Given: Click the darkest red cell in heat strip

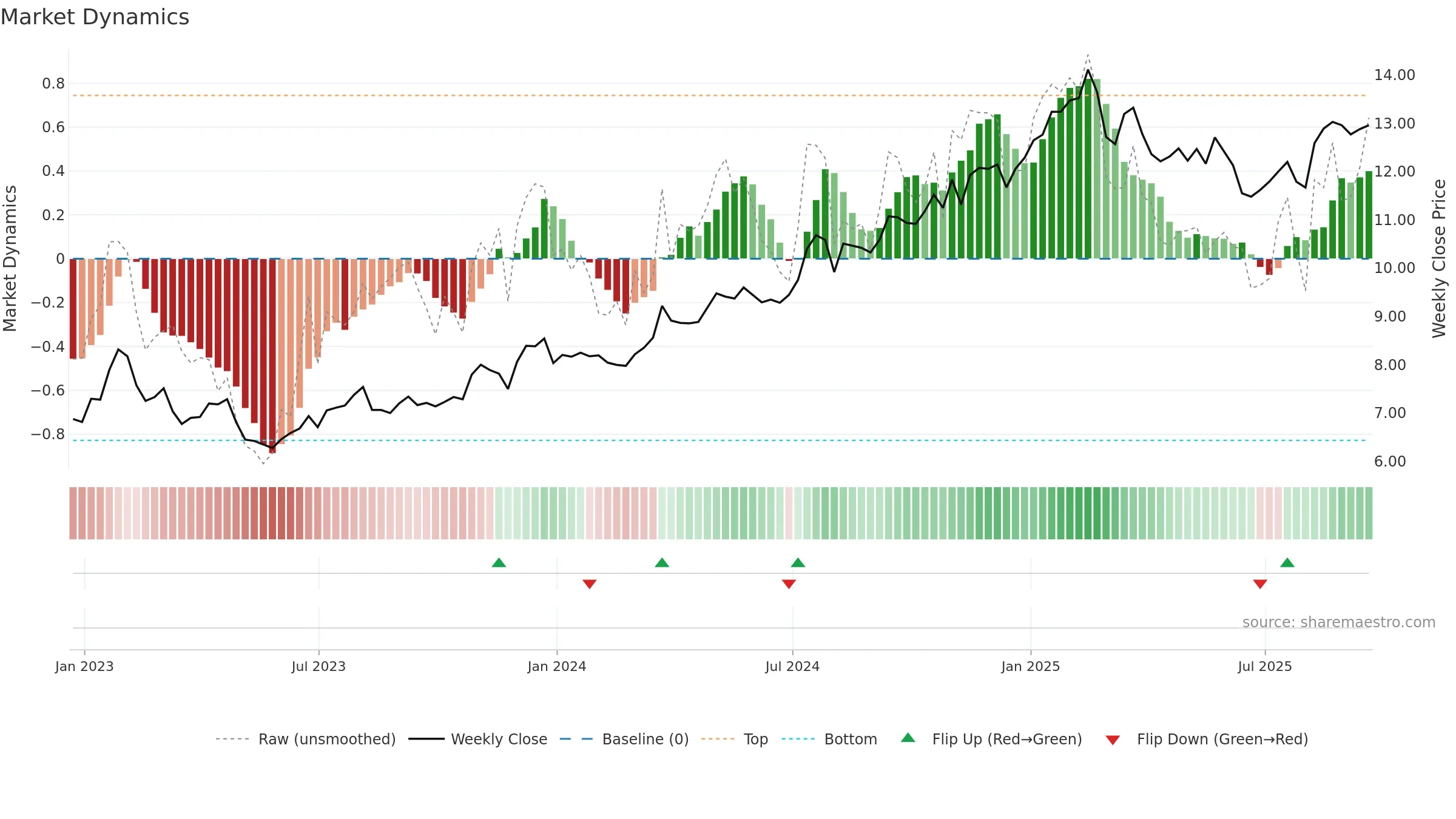Looking at the screenshot, I should (272, 513).
